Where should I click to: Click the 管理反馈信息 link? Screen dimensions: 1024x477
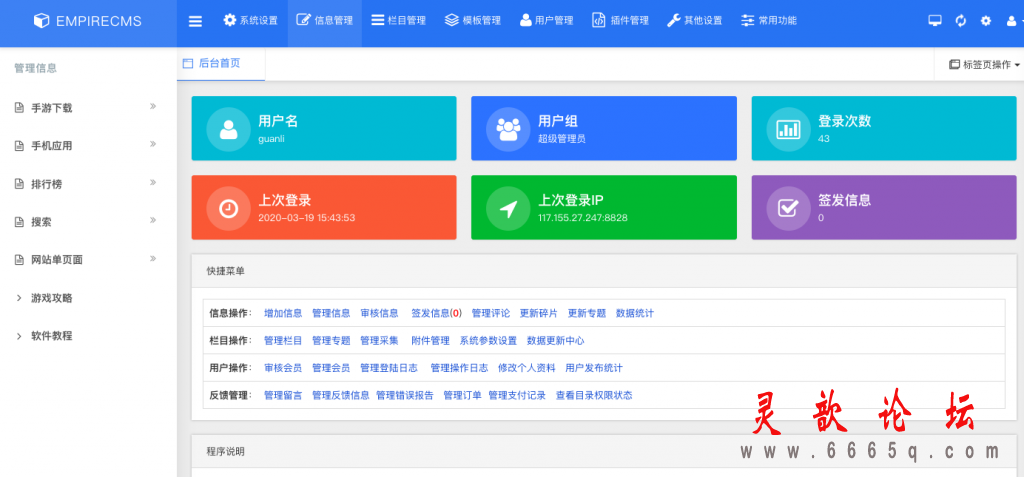[341, 395]
